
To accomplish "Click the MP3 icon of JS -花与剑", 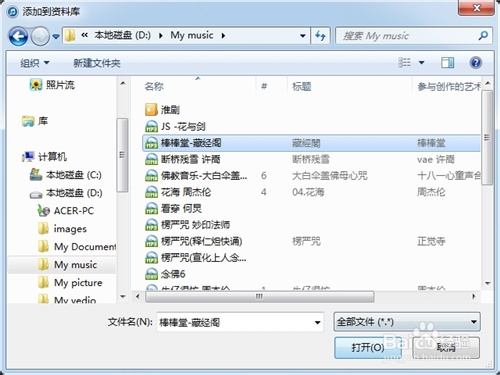I will pos(151,126).
